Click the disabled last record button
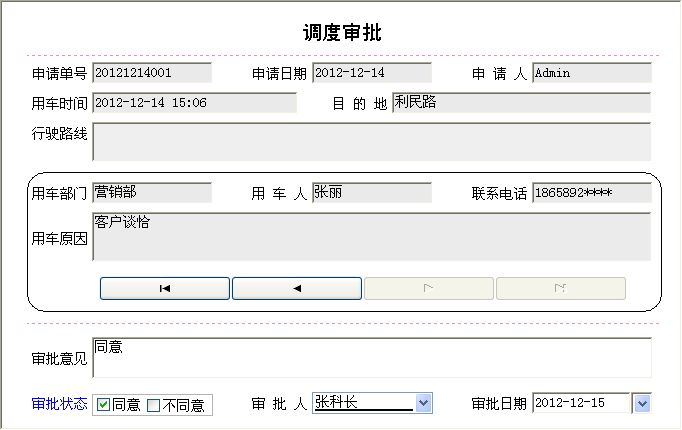 [561, 289]
